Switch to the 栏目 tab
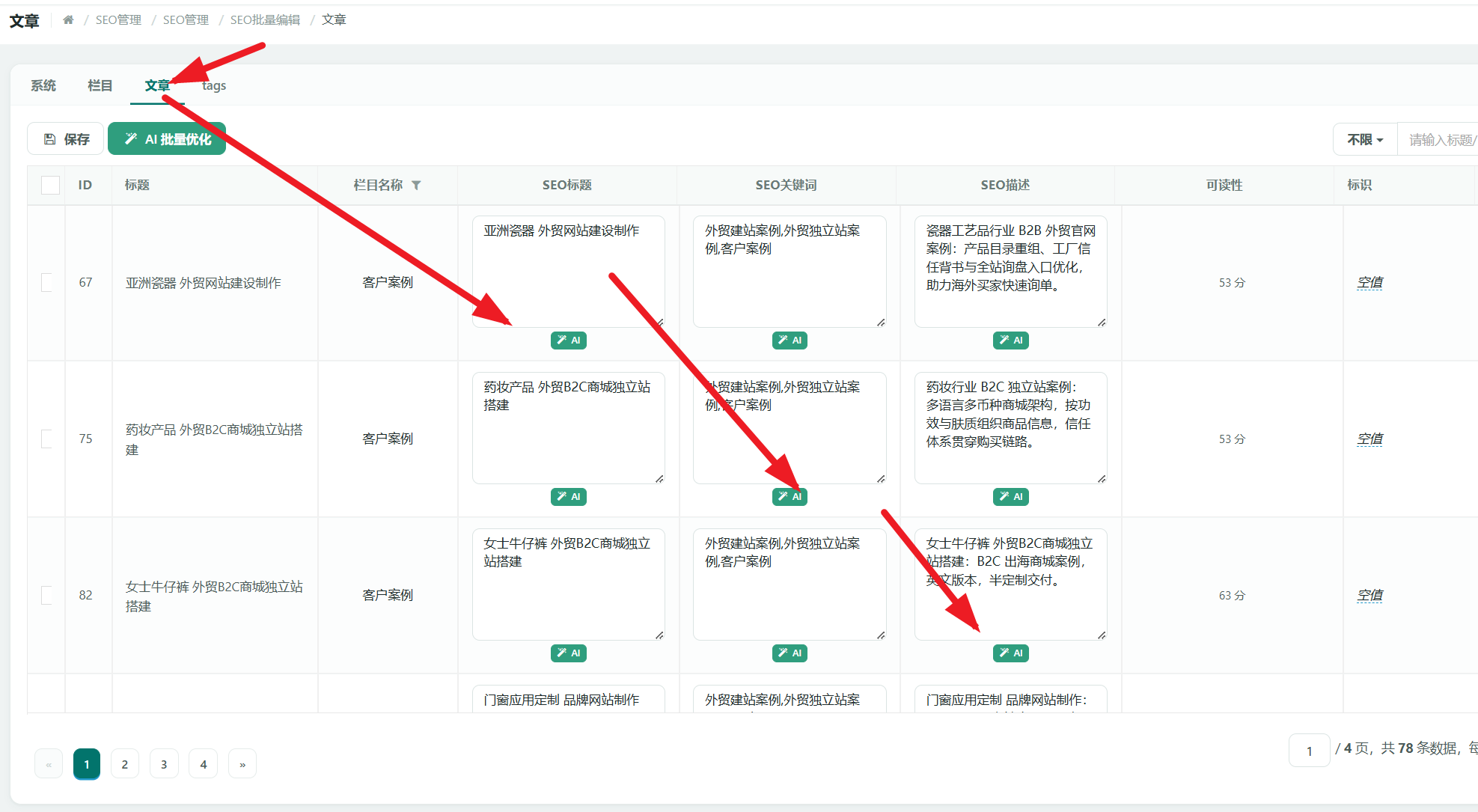 pos(100,85)
